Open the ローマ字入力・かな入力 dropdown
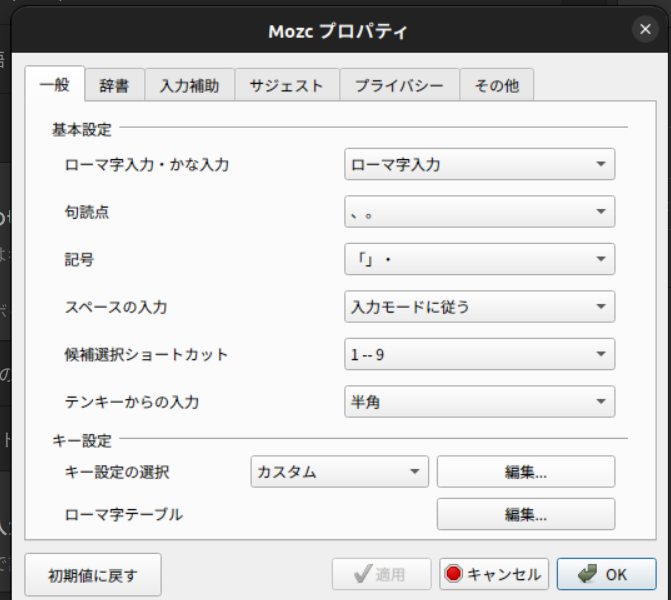Image resolution: width=671 pixels, height=600 pixels. [x=479, y=164]
